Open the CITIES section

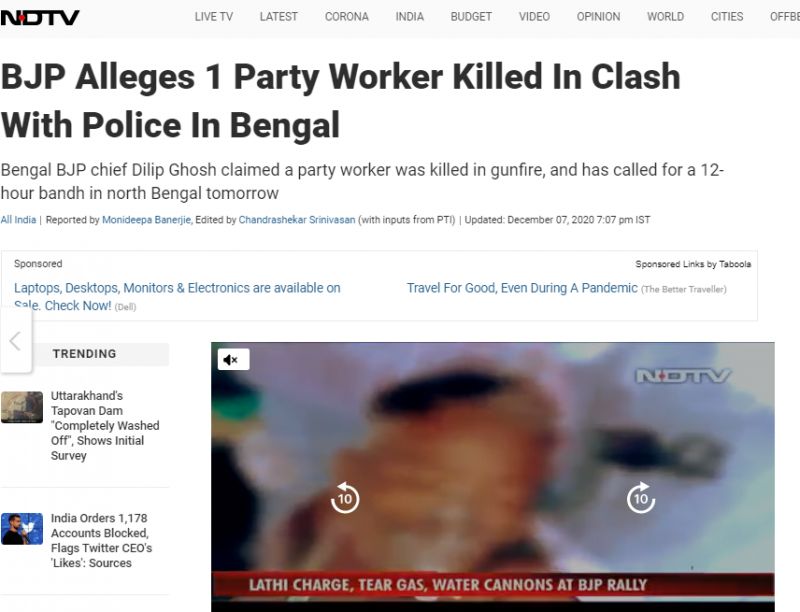[x=727, y=17]
